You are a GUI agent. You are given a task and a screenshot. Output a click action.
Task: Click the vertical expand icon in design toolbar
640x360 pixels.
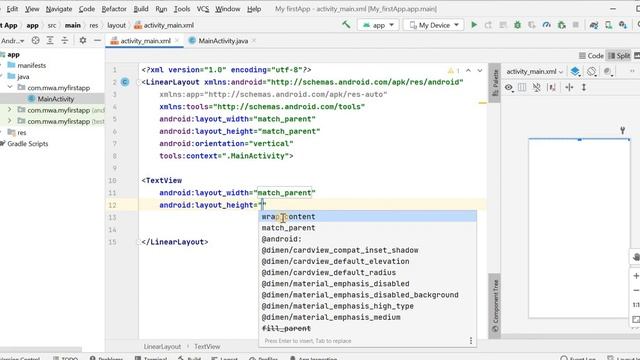tap(584, 87)
